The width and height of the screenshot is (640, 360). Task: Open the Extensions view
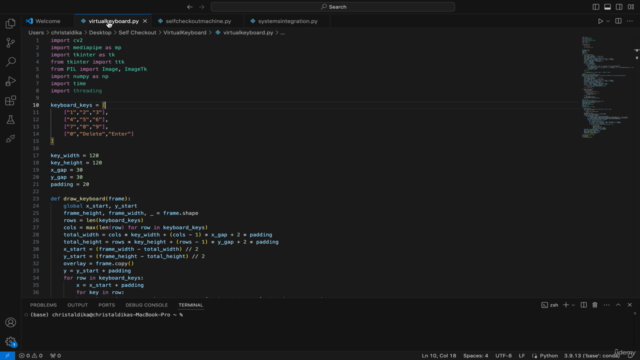point(11,100)
